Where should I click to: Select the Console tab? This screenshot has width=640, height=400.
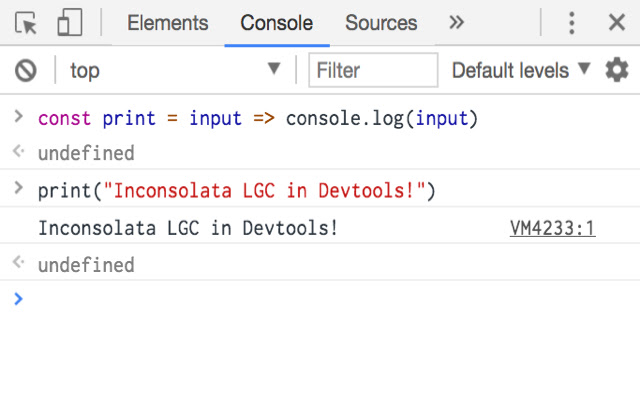pyautogui.click(x=277, y=23)
